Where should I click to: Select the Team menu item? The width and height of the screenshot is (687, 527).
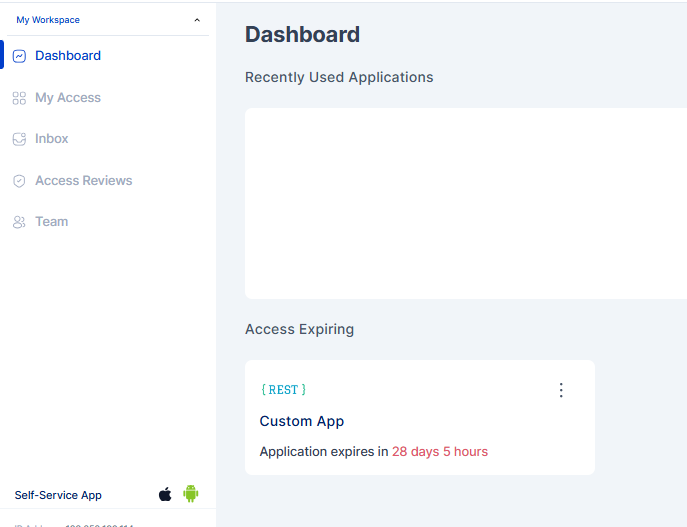52,222
